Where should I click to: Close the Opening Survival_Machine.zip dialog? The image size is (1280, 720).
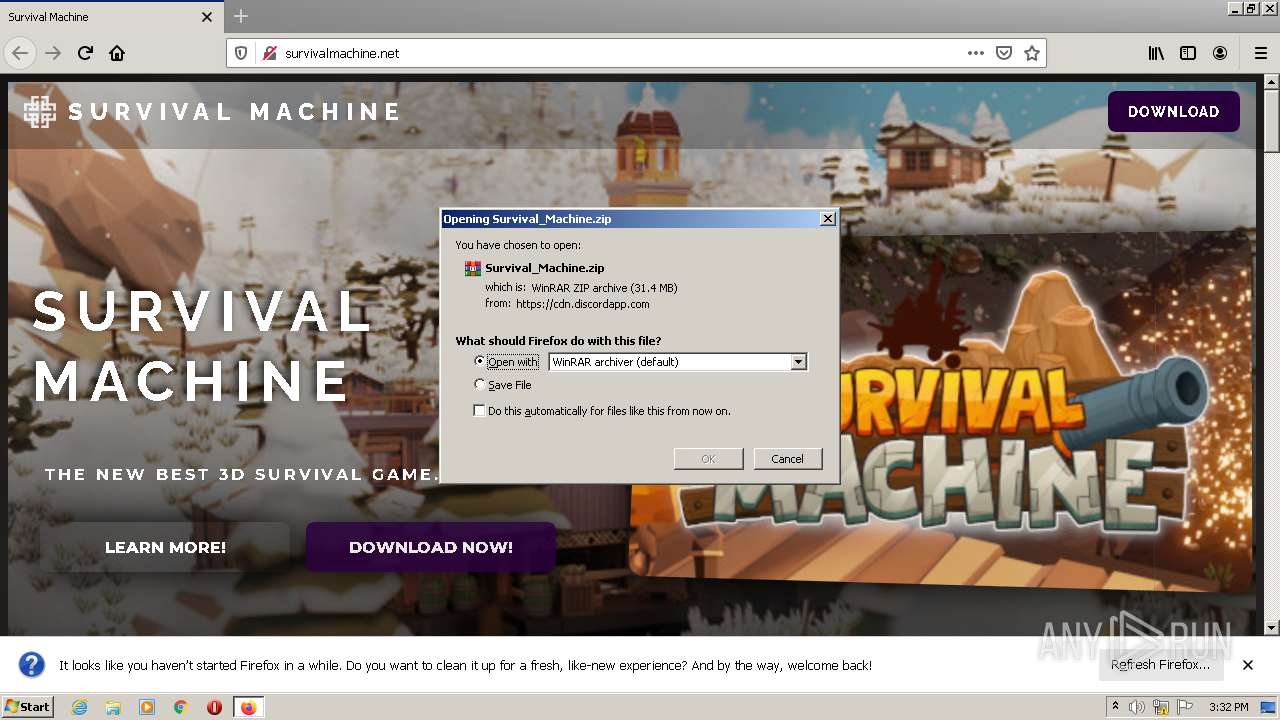(827, 218)
